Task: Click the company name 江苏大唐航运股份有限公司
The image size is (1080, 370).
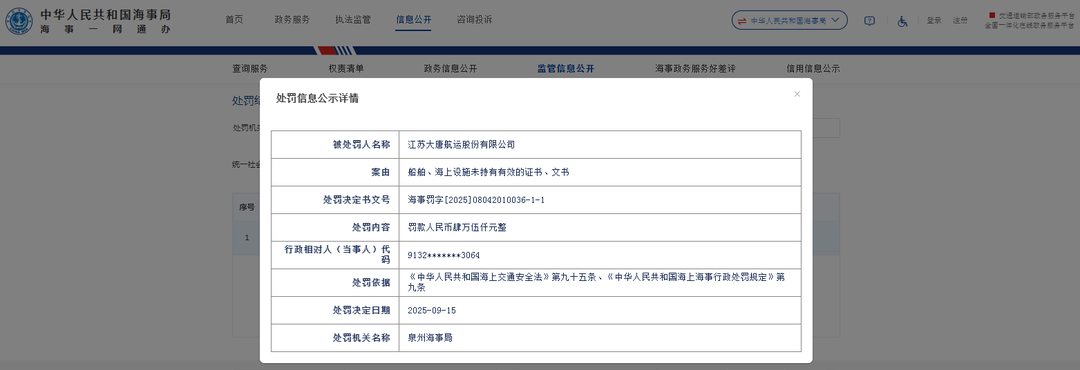Action: point(461,145)
